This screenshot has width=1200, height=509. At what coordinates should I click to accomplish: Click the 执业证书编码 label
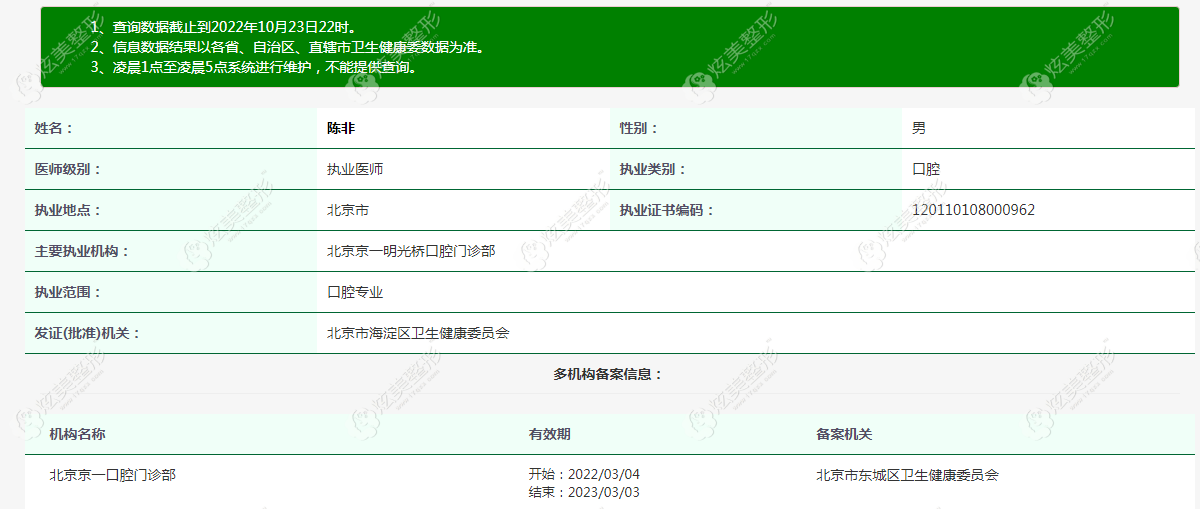pyautogui.click(x=667, y=211)
